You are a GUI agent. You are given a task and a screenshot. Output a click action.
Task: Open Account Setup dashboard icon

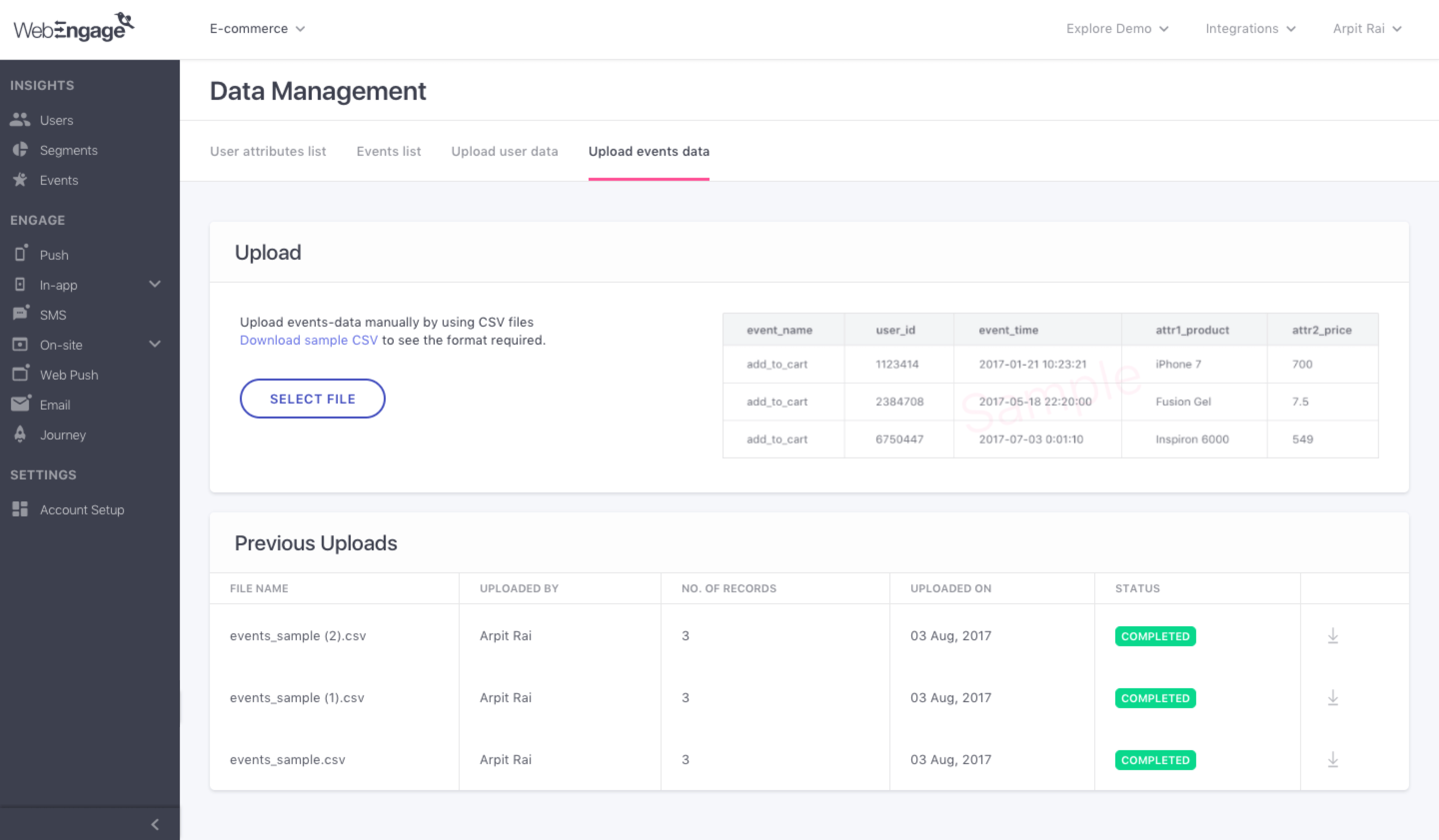(x=20, y=509)
